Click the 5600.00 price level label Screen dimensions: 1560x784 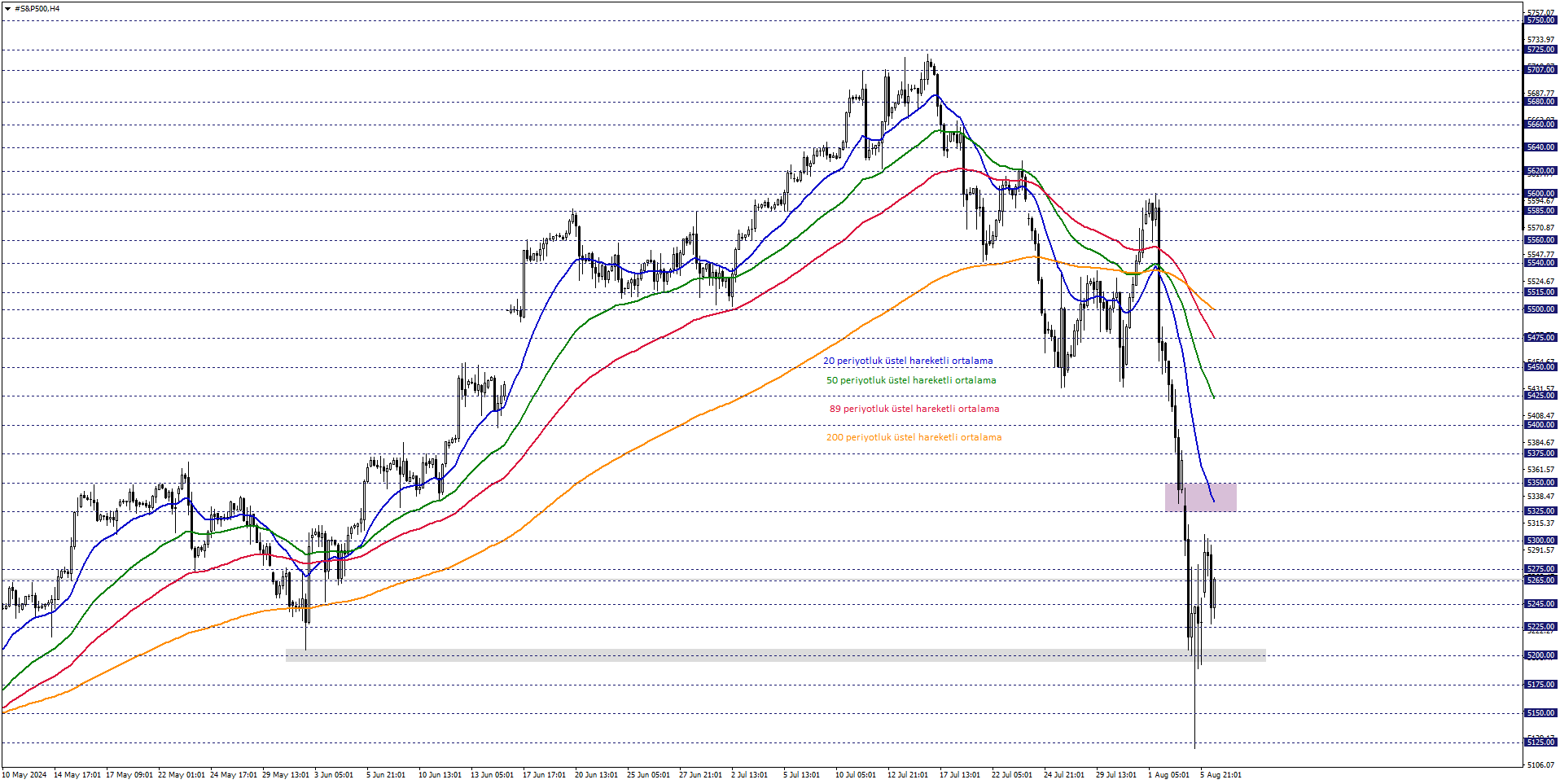(x=1540, y=194)
